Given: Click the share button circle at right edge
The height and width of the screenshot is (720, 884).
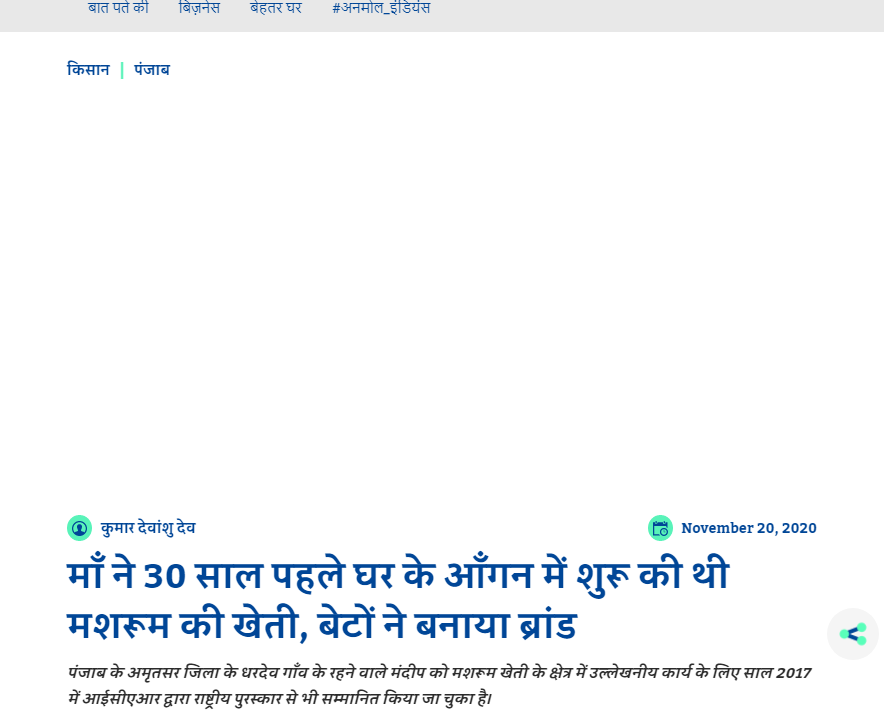Looking at the screenshot, I should [x=852, y=634].
